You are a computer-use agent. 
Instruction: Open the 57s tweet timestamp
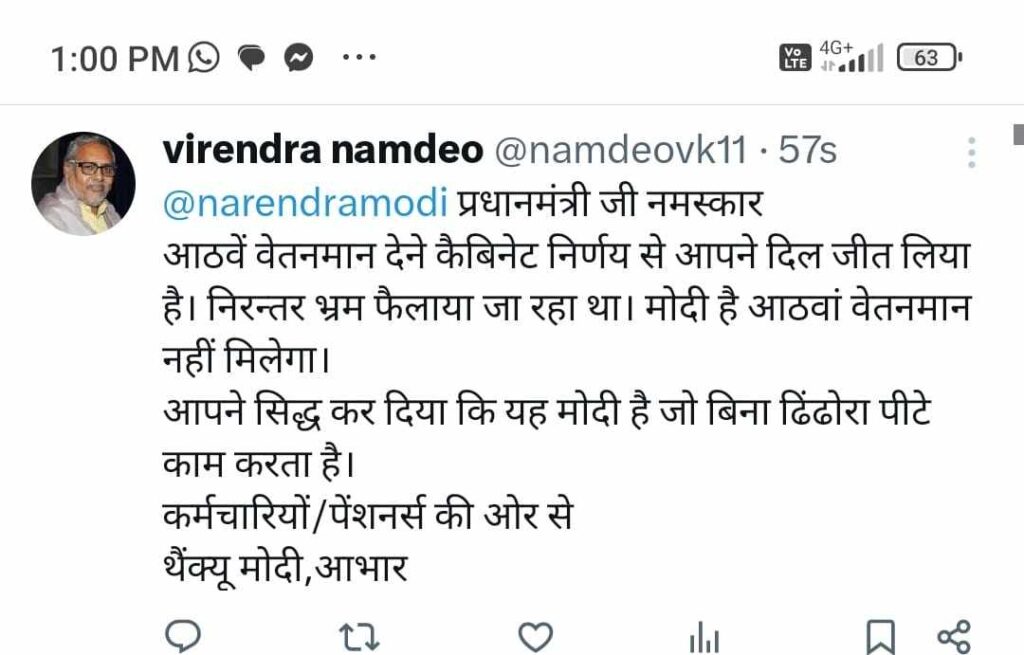pos(807,151)
